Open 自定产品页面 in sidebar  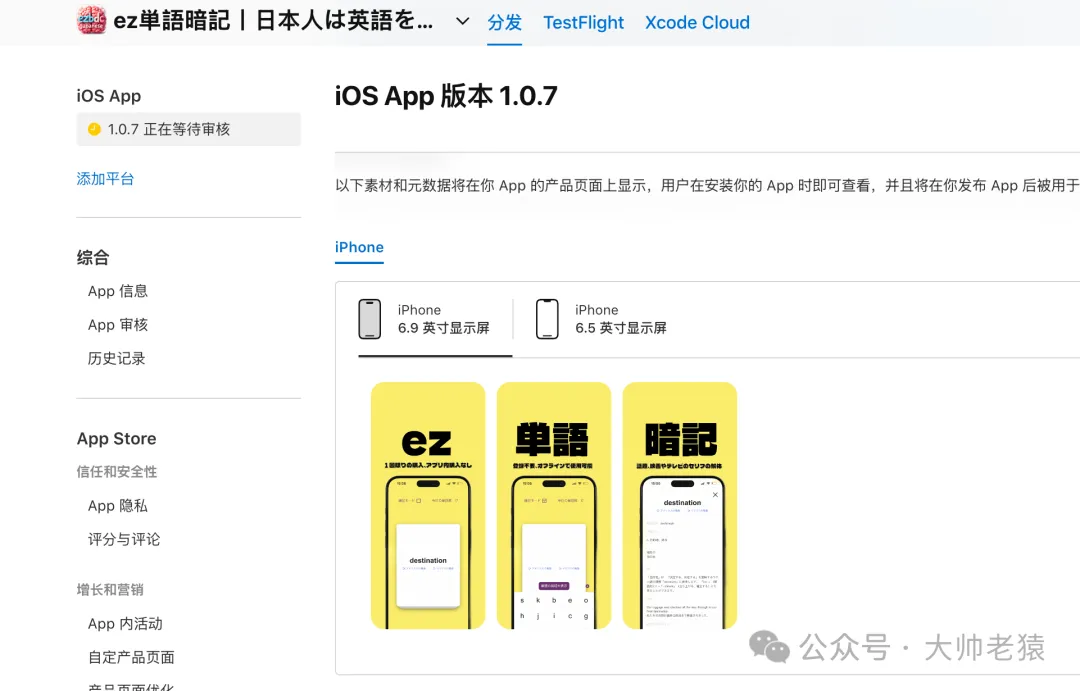click(x=132, y=658)
